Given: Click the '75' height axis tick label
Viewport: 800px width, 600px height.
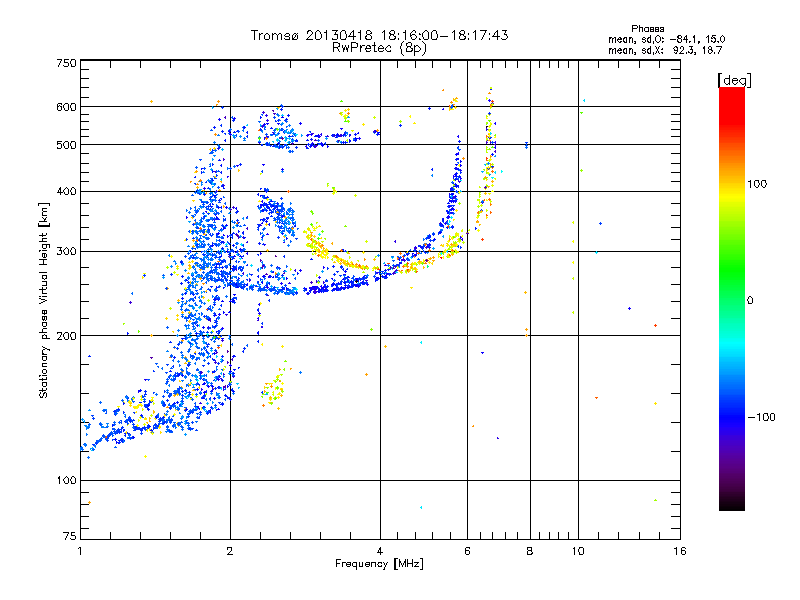Looking at the screenshot, I should pyautogui.click(x=70, y=536).
